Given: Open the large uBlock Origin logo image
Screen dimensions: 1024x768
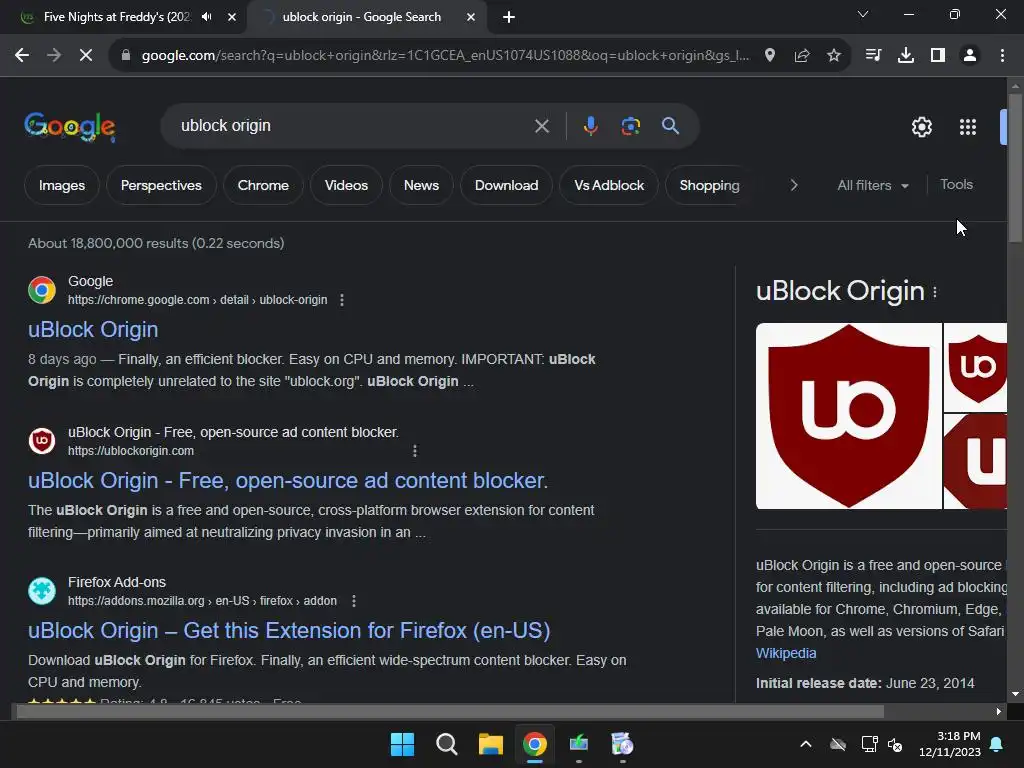Looking at the screenshot, I should [848, 416].
